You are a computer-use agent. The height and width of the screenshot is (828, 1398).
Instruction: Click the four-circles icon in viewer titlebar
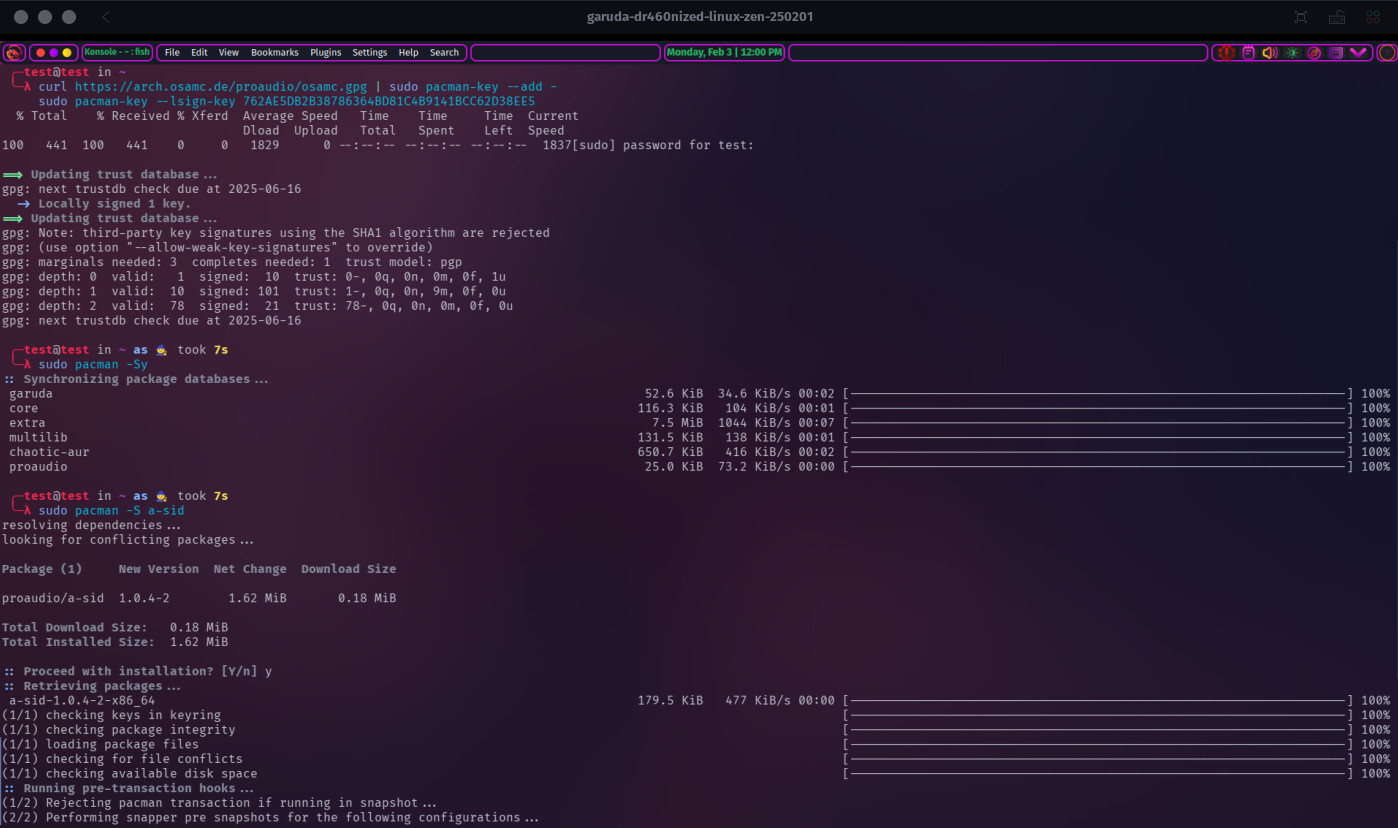[1373, 17]
